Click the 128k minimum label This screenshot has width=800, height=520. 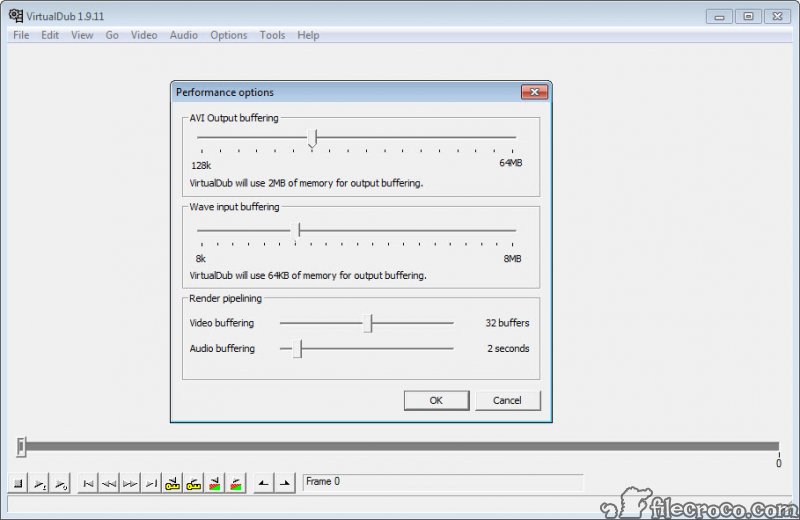click(201, 165)
